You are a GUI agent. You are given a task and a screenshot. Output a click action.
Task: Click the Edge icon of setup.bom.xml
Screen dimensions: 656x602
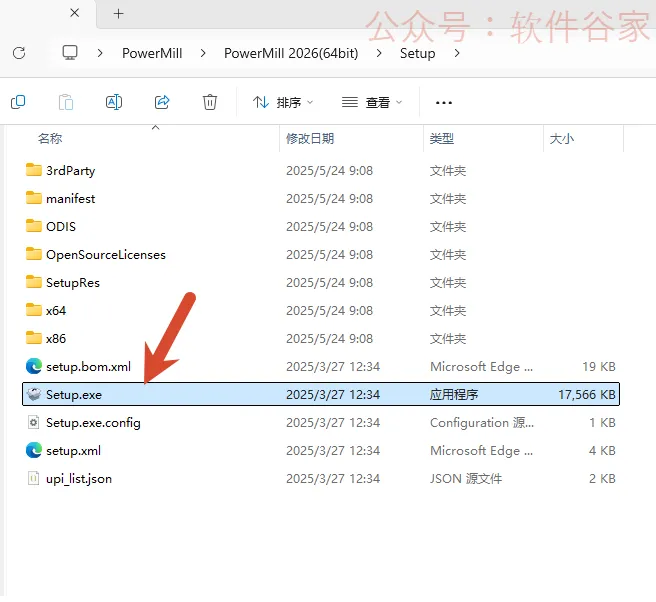[x=33, y=366]
